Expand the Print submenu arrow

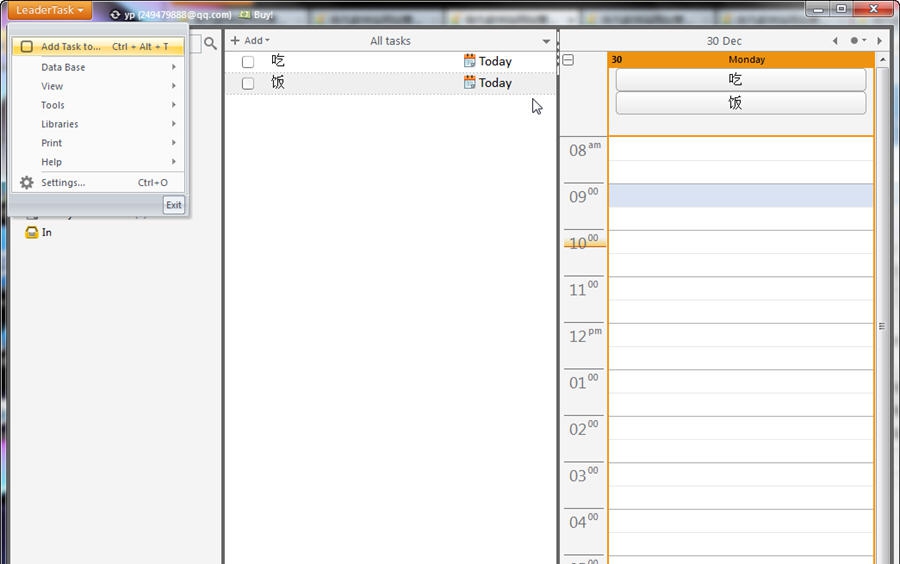pos(173,143)
